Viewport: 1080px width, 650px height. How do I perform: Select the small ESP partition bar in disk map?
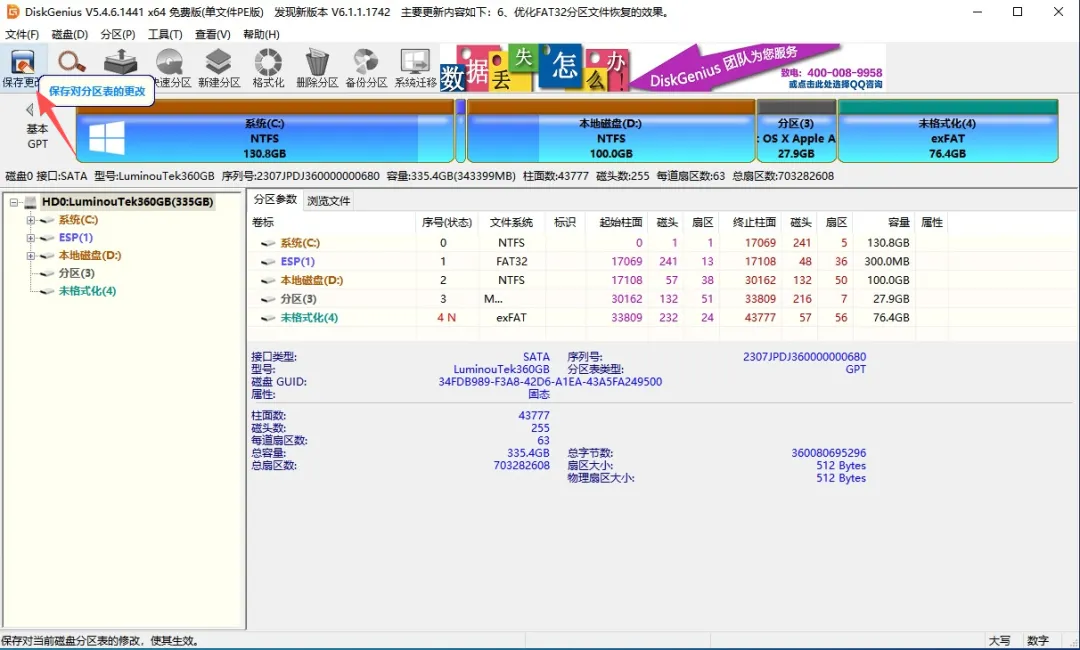click(461, 131)
